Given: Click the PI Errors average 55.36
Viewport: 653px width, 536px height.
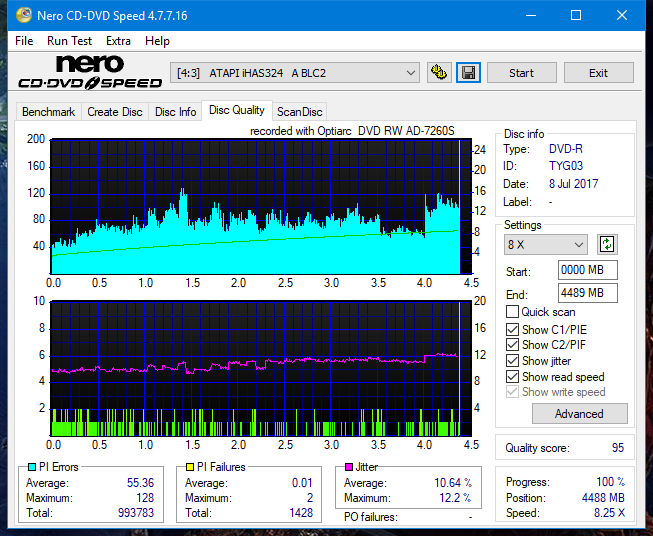Looking at the screenshot, I should tap(140, 483).
